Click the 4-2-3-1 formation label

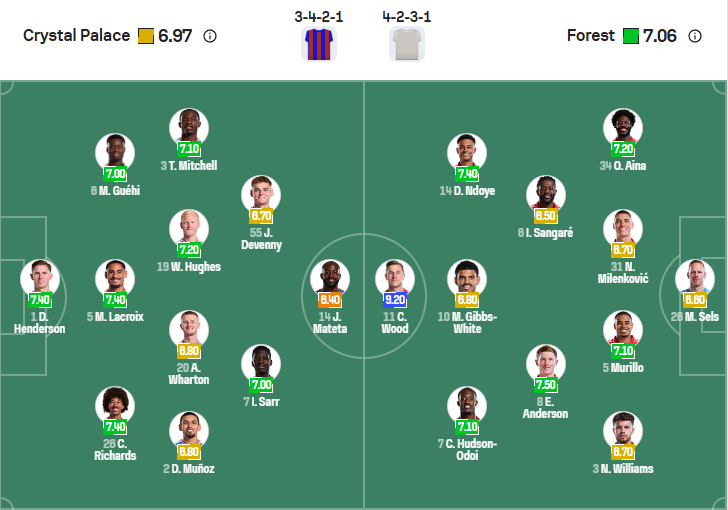tap(406, 17)
